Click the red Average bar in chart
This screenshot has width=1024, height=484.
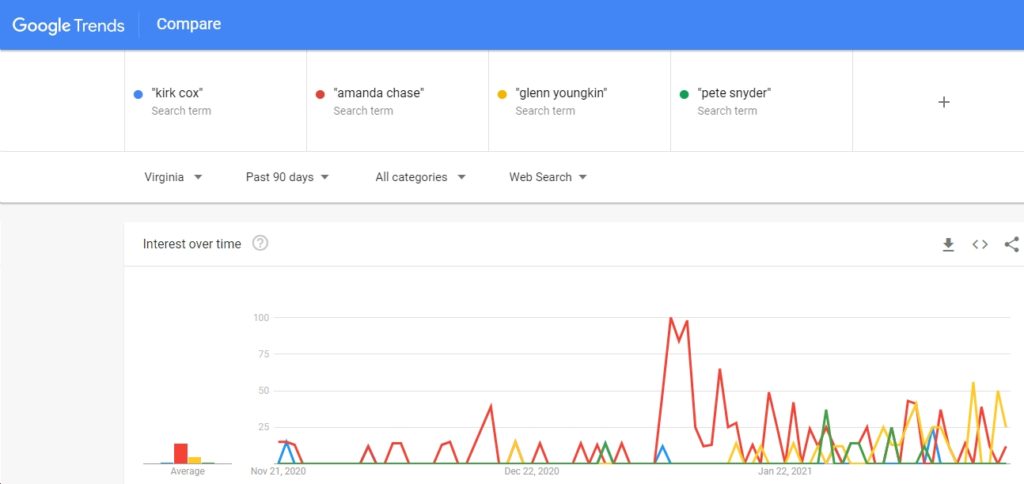pos(181,453)
